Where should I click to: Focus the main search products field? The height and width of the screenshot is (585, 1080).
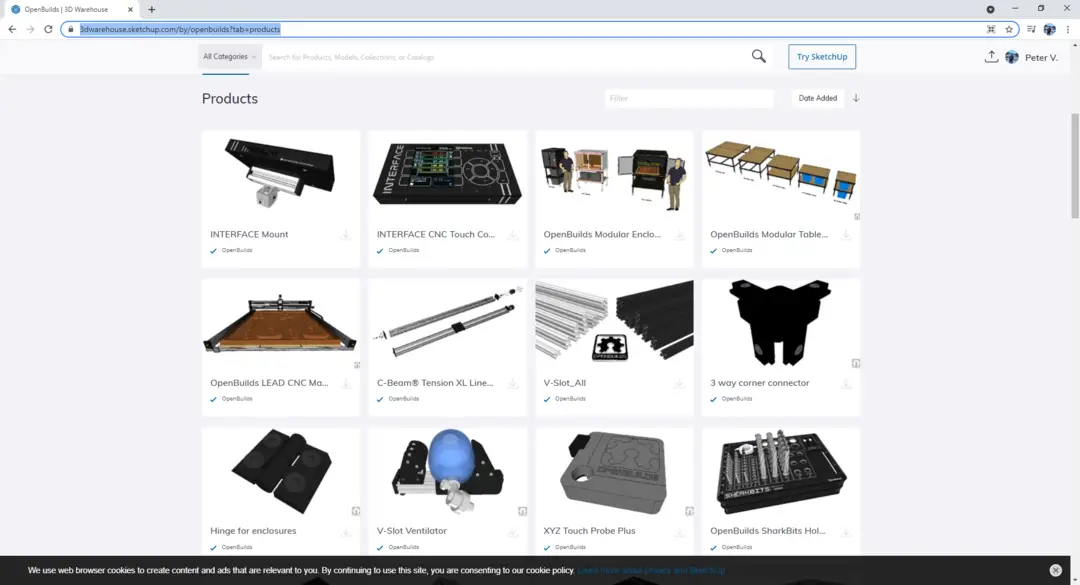click(506, 57)
